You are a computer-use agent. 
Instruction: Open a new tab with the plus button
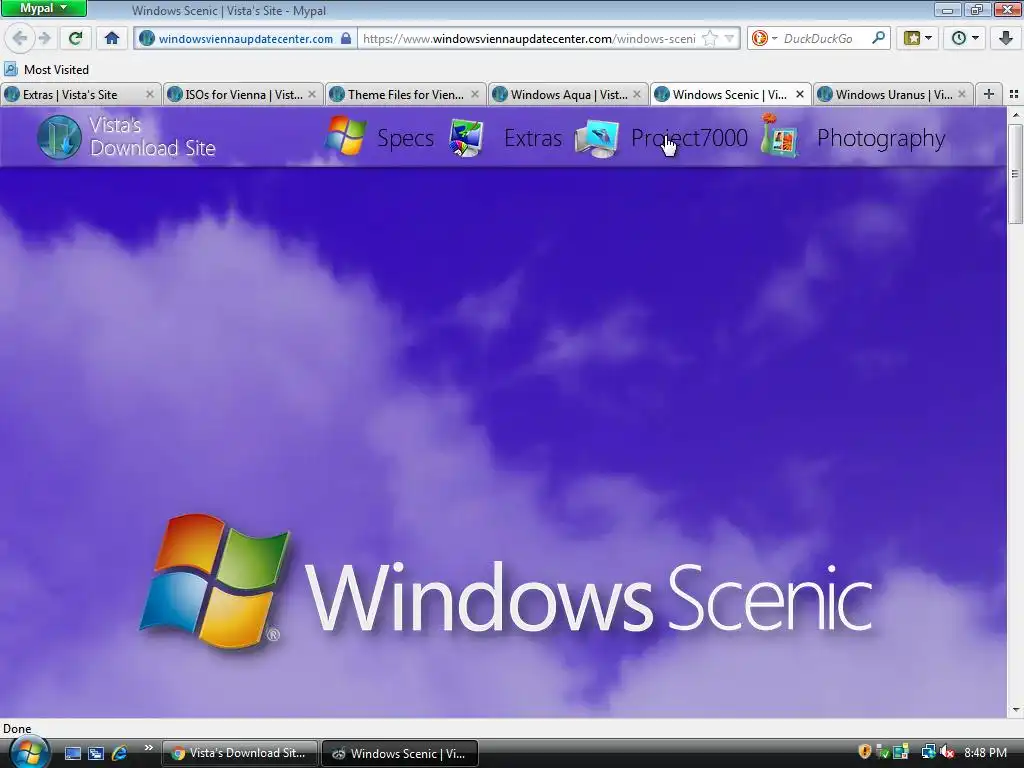coord(989,95)
